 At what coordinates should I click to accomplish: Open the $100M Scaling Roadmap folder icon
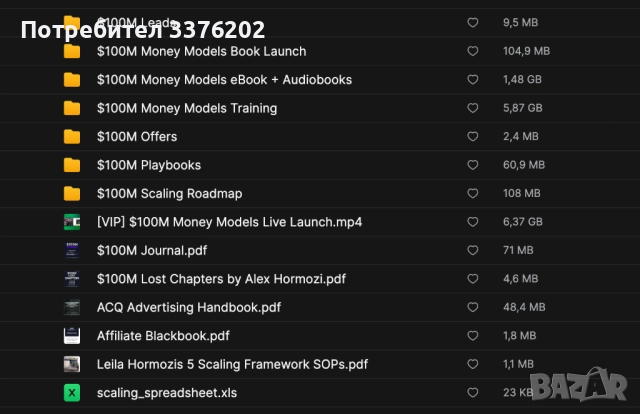[x=72, y=194]
